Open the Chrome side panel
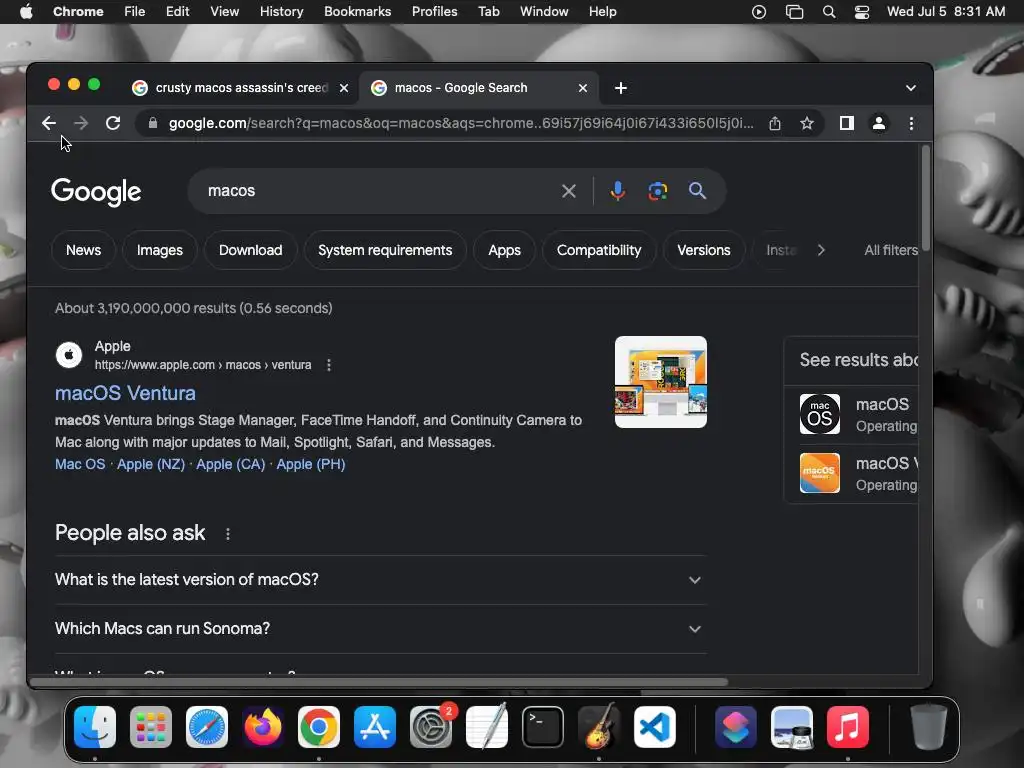Image resolution: width=1024 pixels, height=768 pixels. pyautogui.click(x=846, y=123)
